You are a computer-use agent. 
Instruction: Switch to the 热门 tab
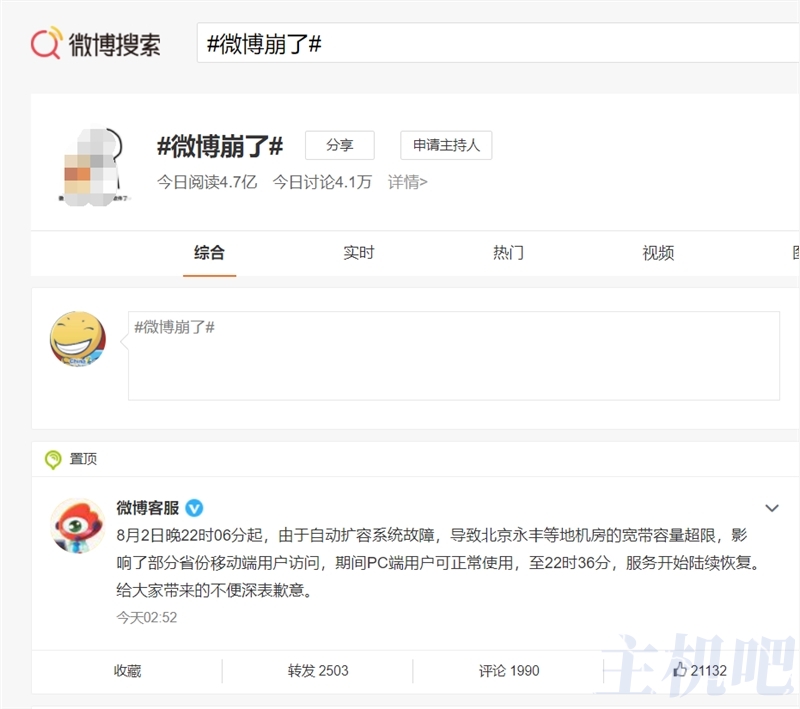(508, 253)
